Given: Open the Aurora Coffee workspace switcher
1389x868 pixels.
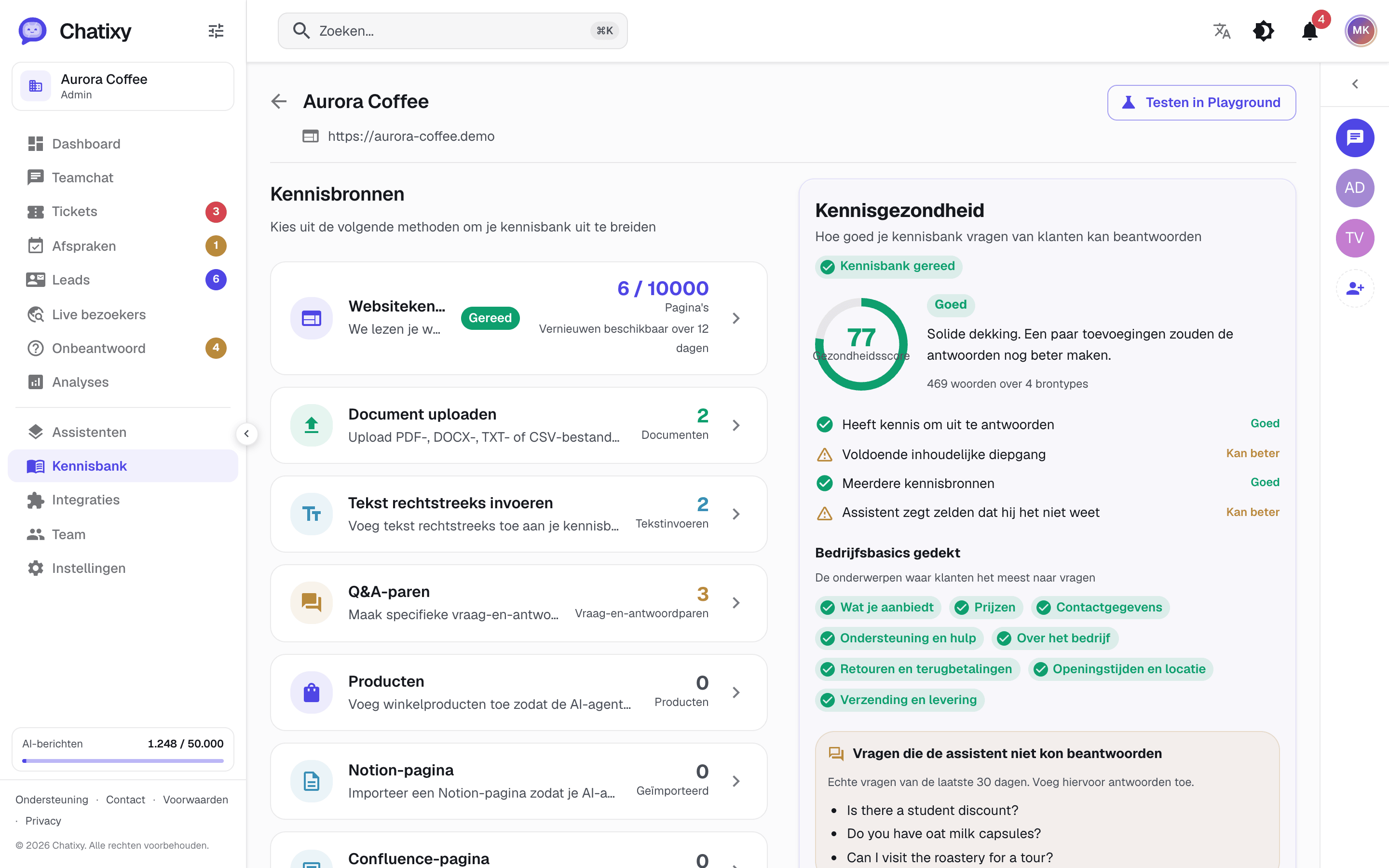Looking at the screenshot, I should click(x=123, y=86).
